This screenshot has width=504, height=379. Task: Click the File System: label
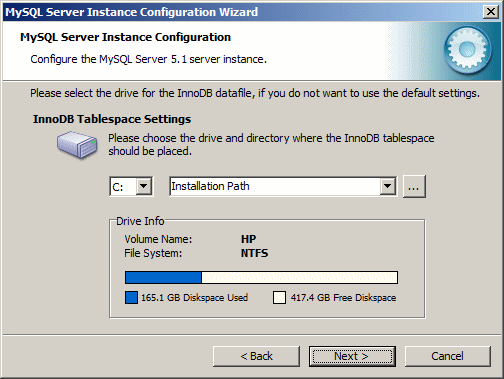(153, 253)
